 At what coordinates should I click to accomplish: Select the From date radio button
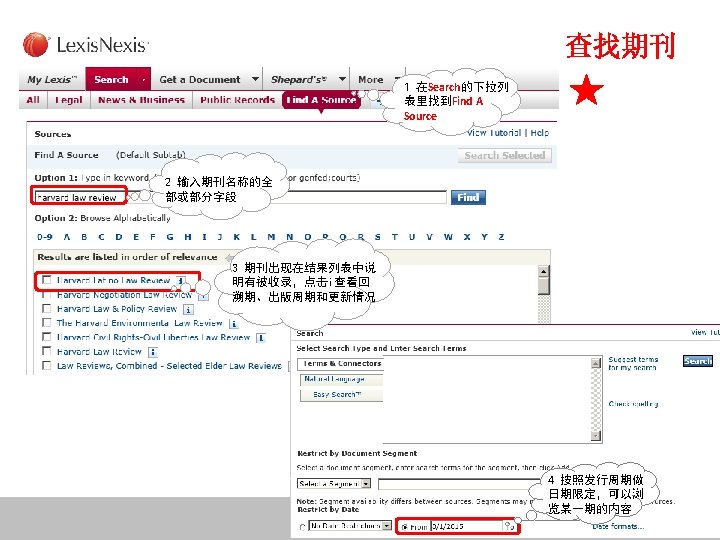point(405,527)
